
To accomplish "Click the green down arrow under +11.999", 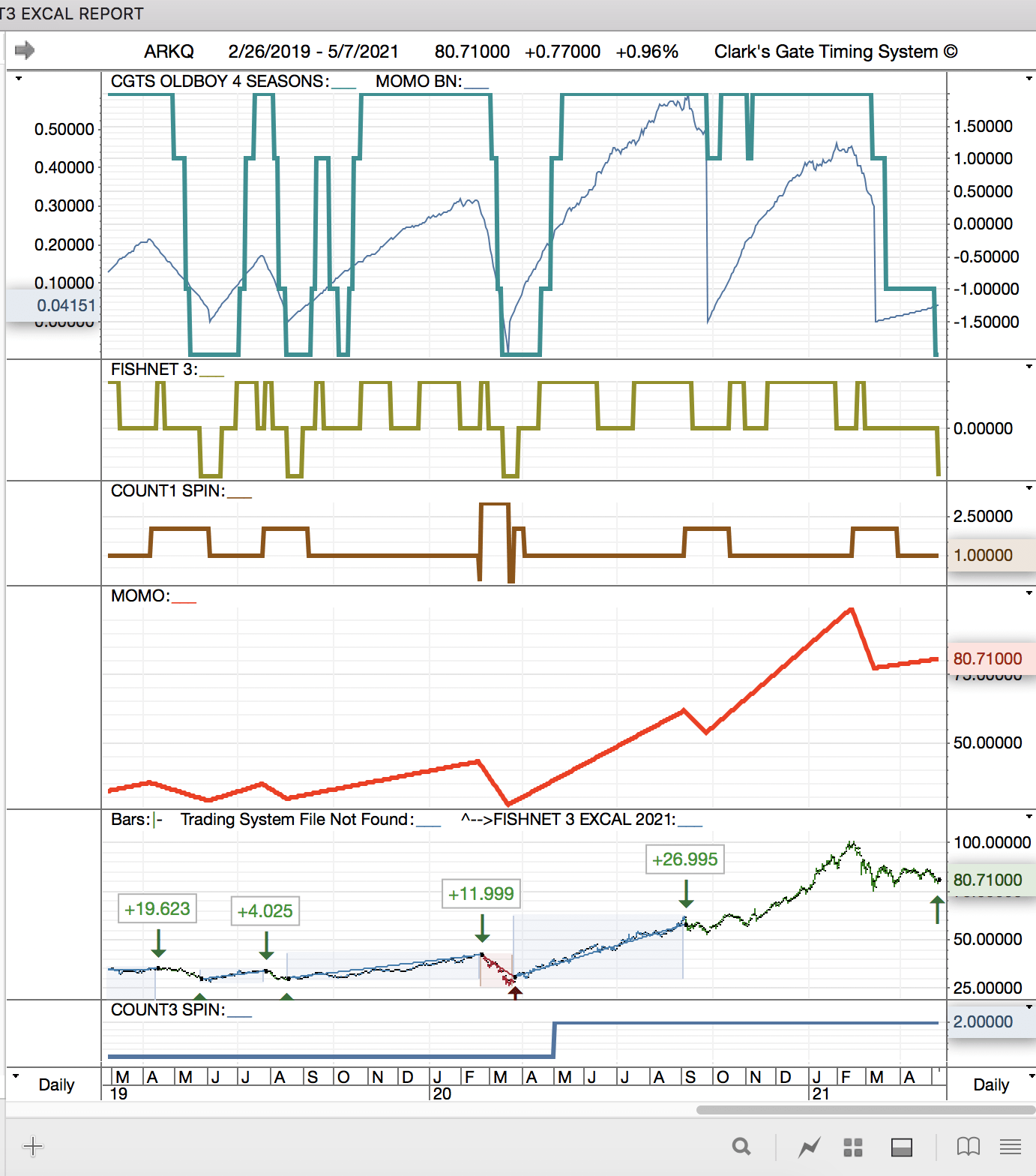I will tap(482, 928).
